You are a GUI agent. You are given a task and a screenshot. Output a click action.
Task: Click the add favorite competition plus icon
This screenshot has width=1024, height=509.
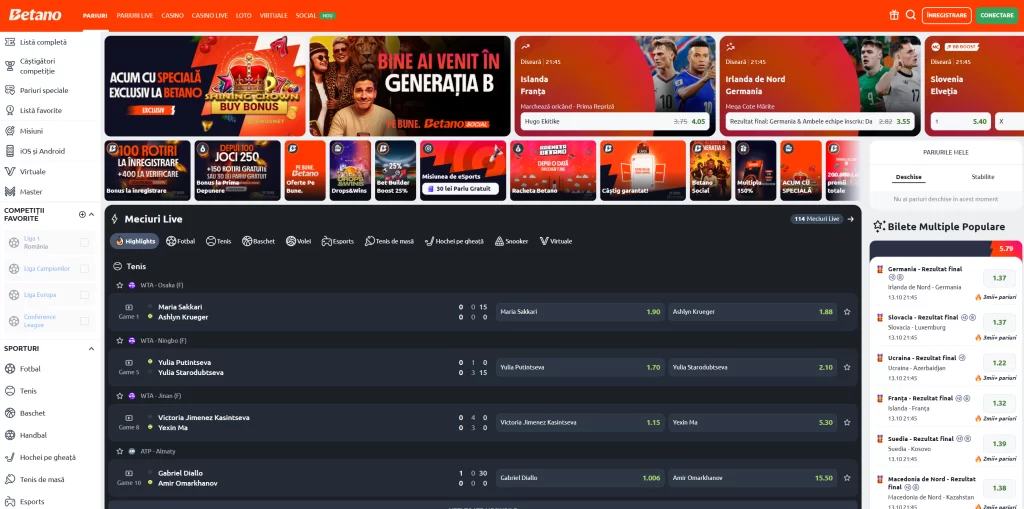click(82, 214)
